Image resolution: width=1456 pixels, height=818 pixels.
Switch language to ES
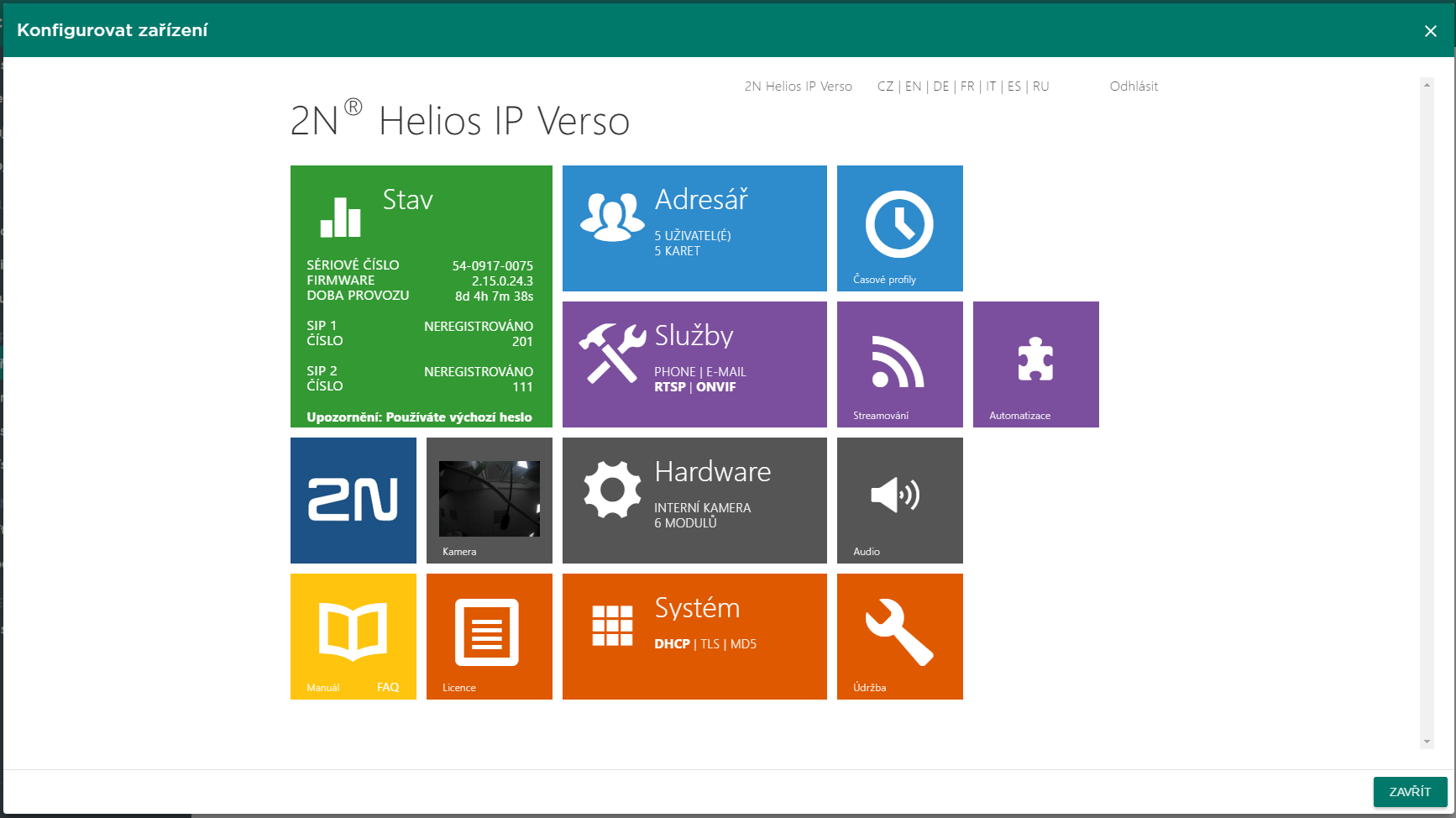1014,87
